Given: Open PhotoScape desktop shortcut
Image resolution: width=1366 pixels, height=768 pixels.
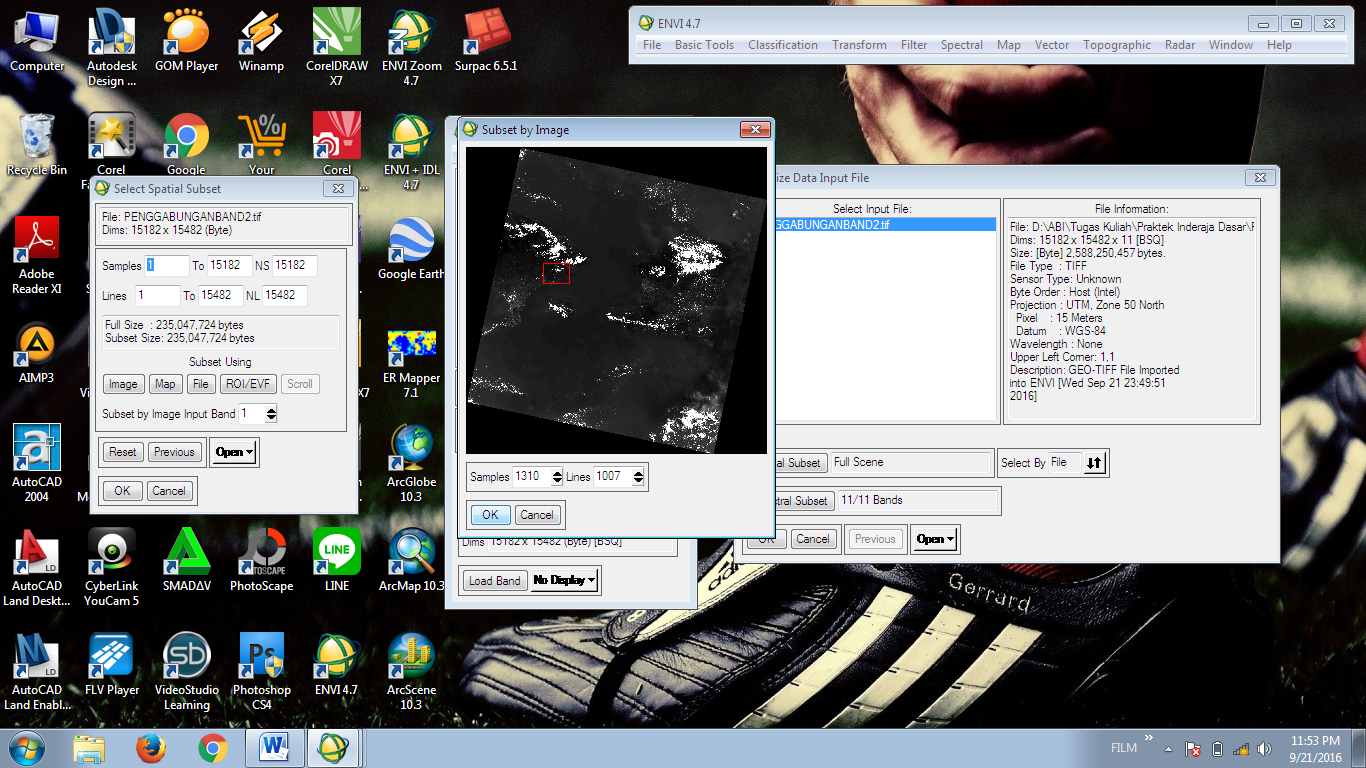Looking at the screenshot, I should click(261, 560).
